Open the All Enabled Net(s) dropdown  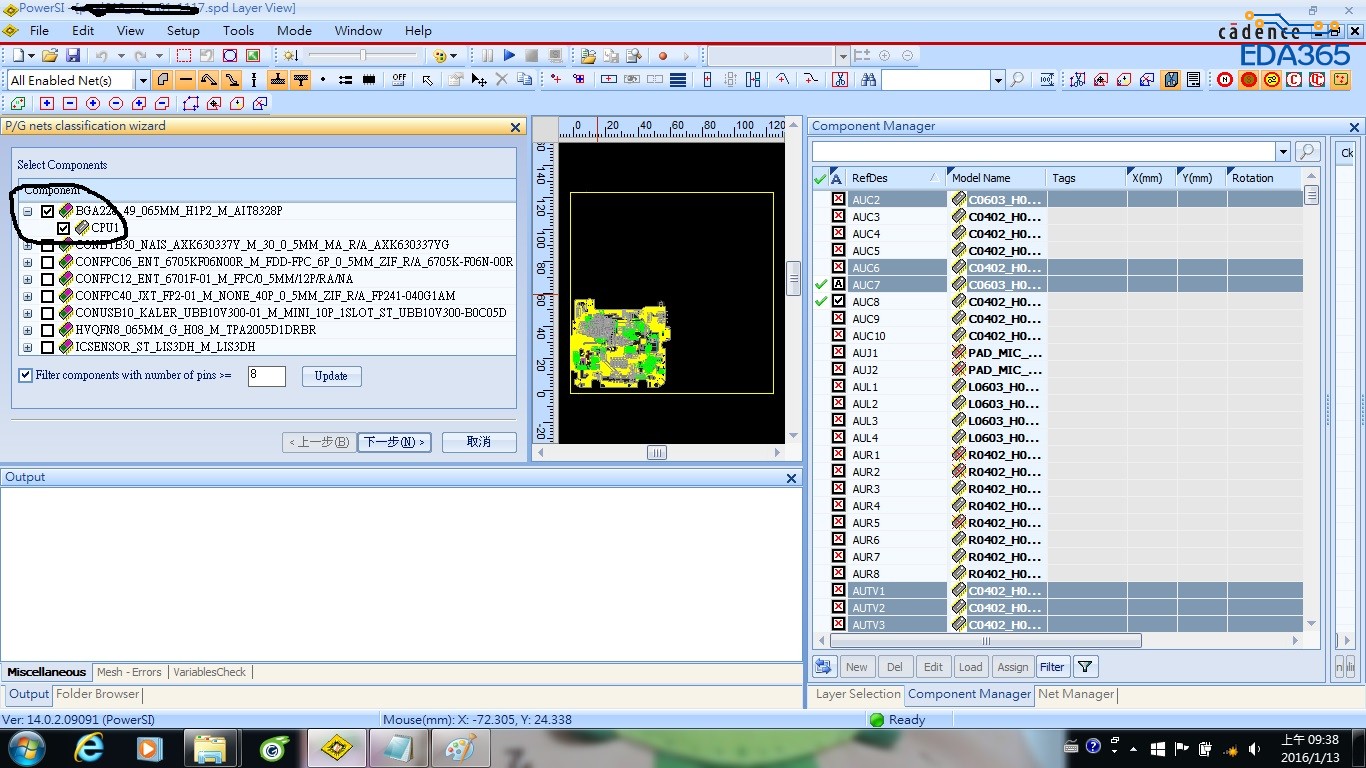point(142,80)
